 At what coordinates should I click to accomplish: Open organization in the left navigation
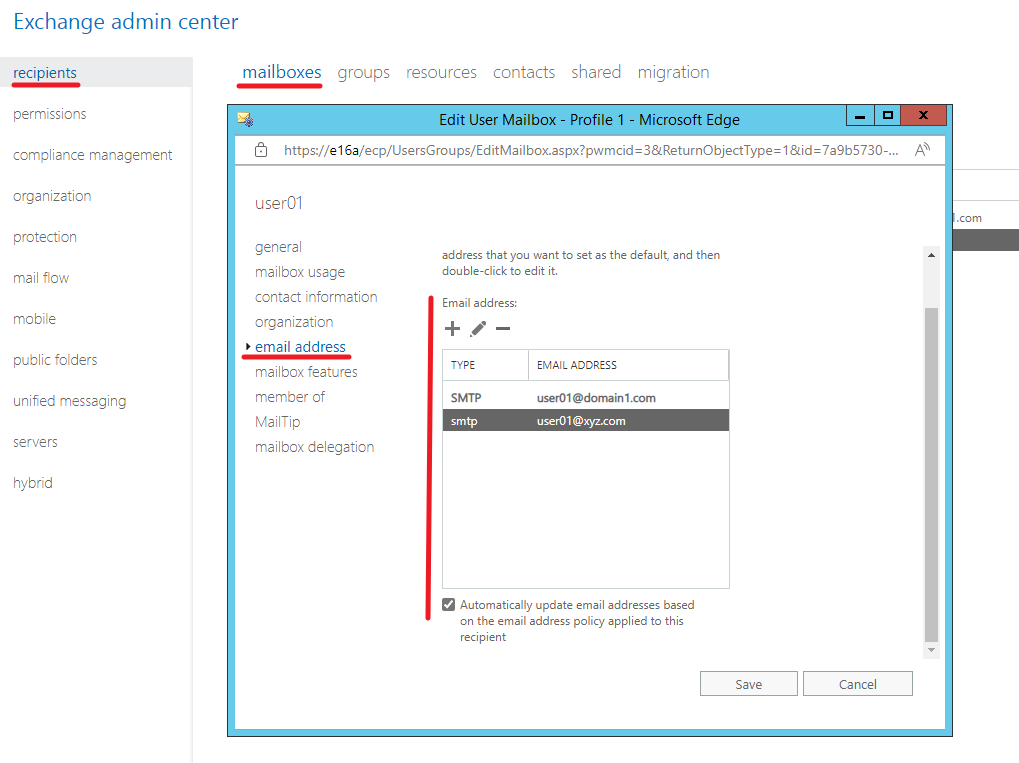pos(52,196)
